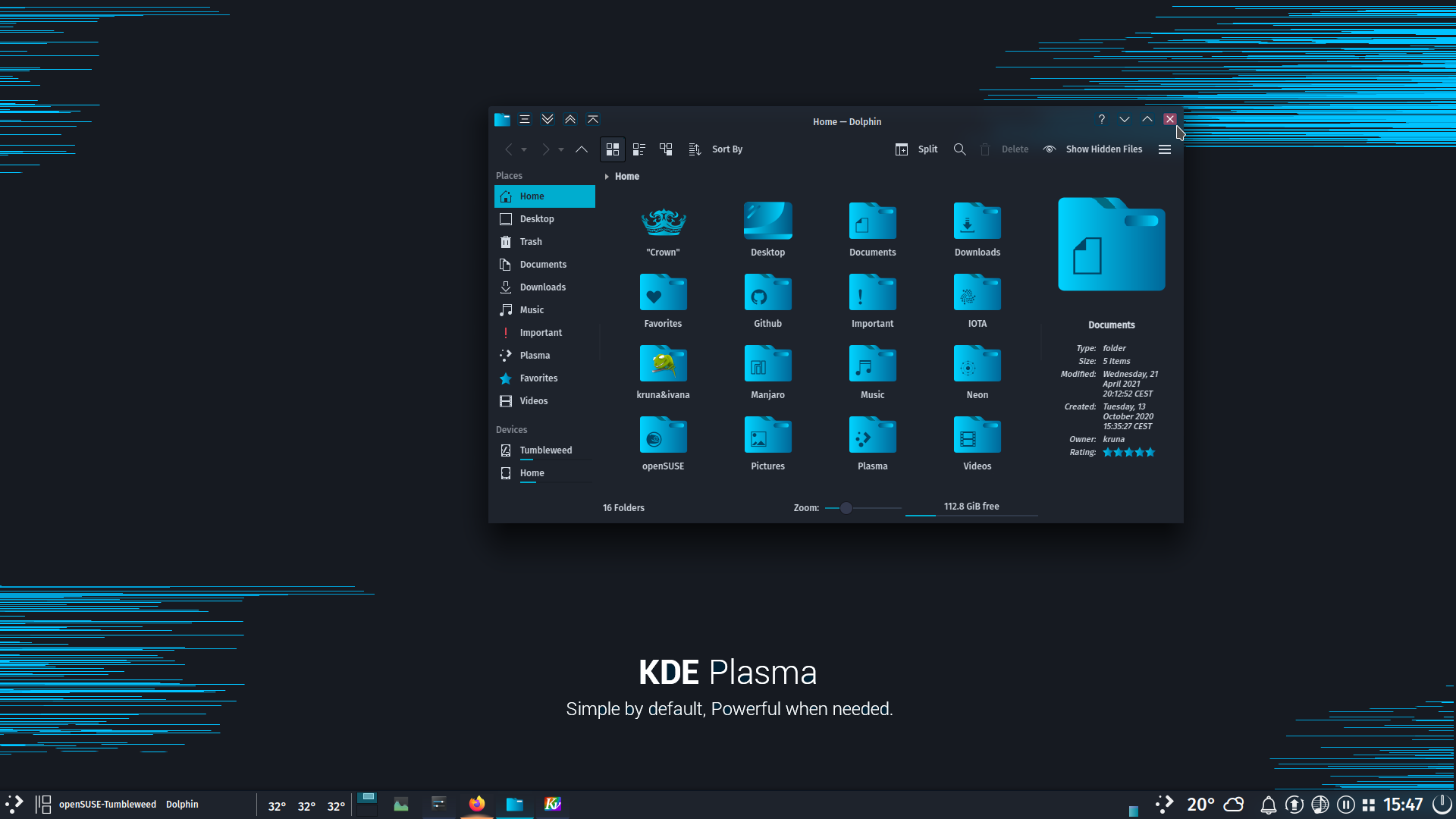Image resolution: width=1456 pixels, height=819 pixels.
Task: Set rating via the stars in Information panel
Action: click(x=1129, y=453)
